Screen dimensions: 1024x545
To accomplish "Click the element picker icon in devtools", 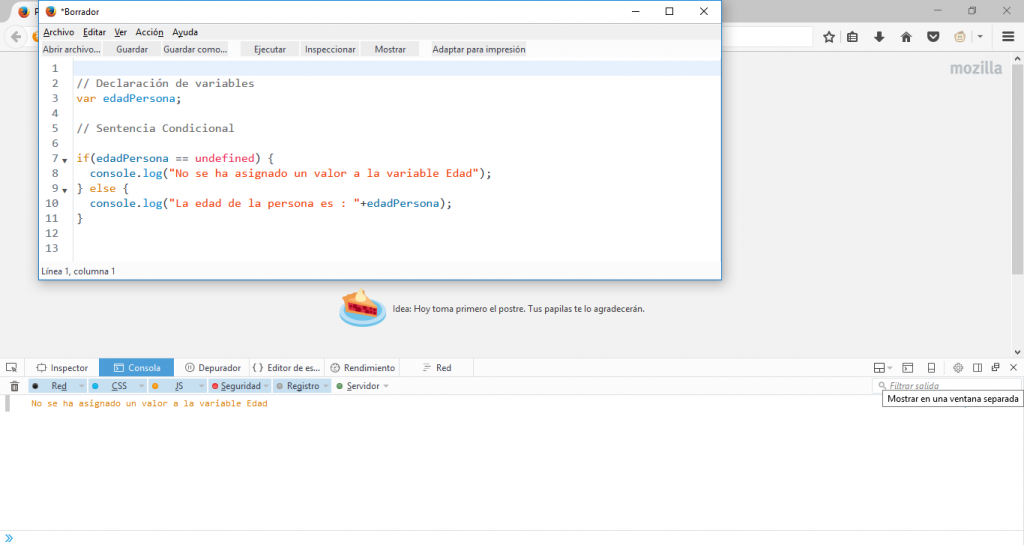I will pyautogui.click(x=12, y=368).
